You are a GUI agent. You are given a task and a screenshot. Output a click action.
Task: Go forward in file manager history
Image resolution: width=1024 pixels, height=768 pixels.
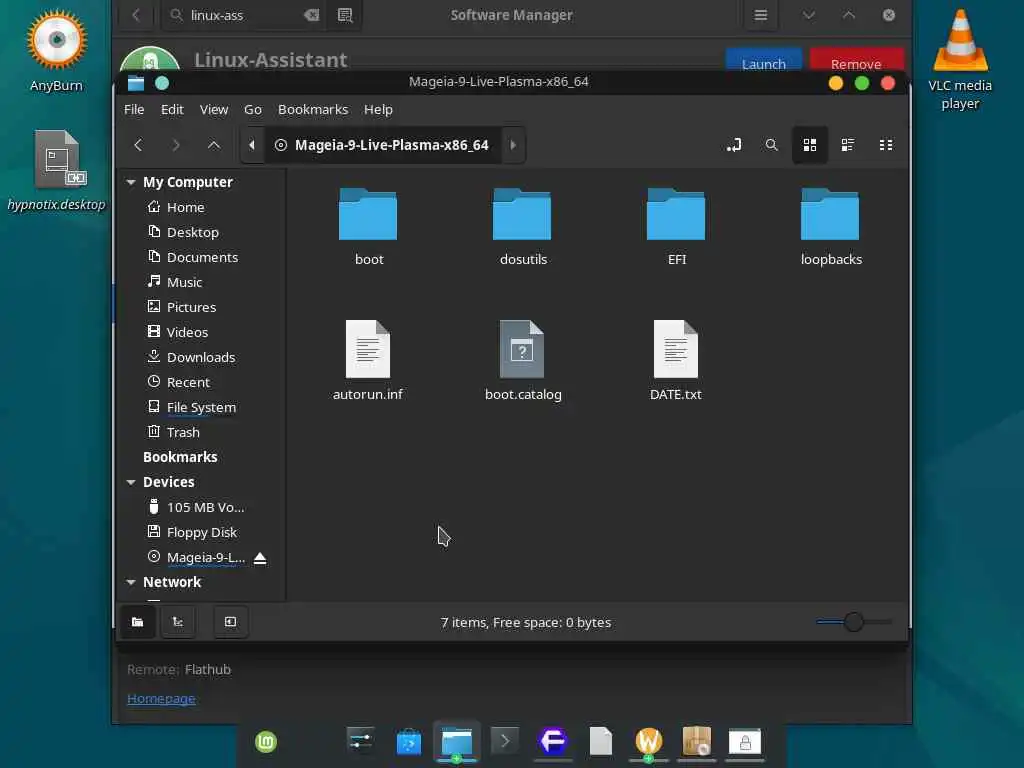click(176, 145)
